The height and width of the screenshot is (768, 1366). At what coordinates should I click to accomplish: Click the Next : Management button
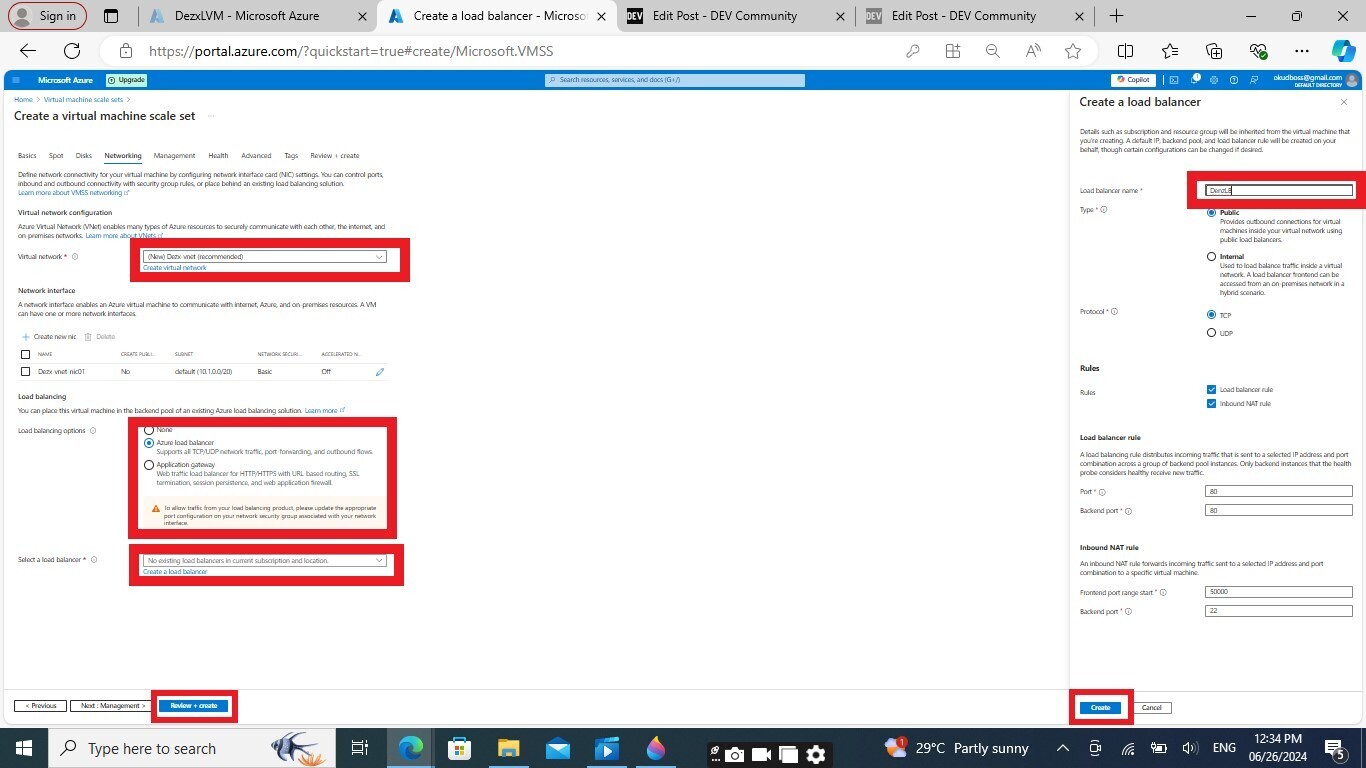click(113, 706)
